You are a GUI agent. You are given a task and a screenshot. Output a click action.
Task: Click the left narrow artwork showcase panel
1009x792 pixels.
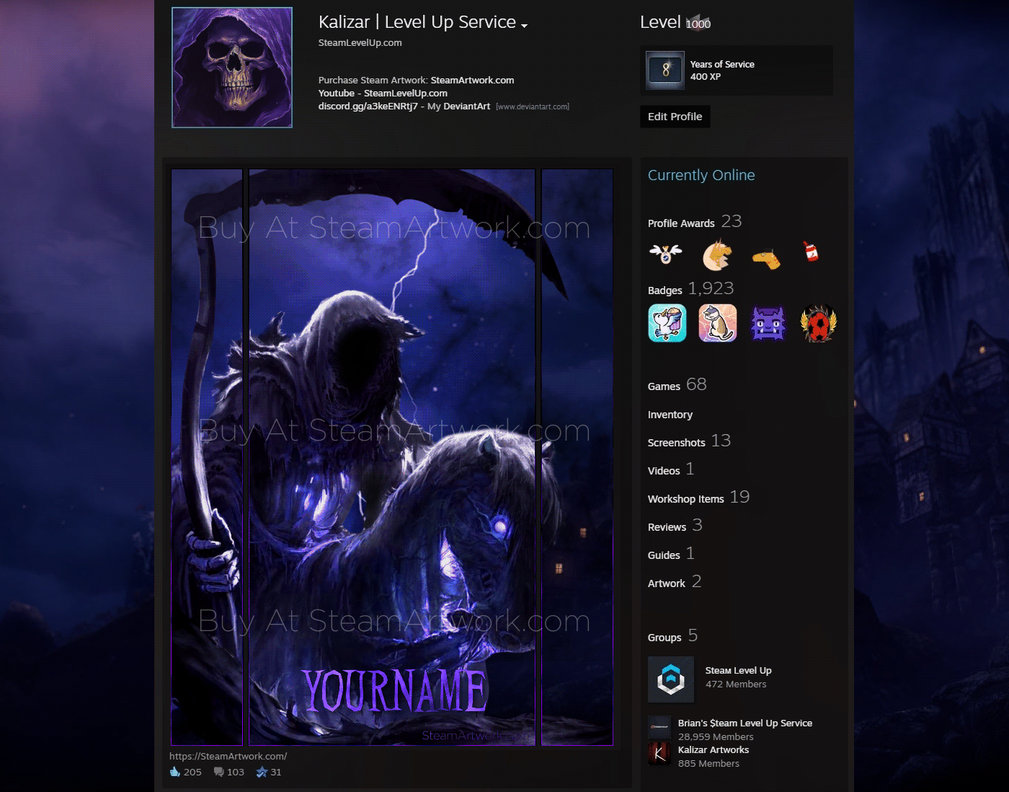(207, 457)
